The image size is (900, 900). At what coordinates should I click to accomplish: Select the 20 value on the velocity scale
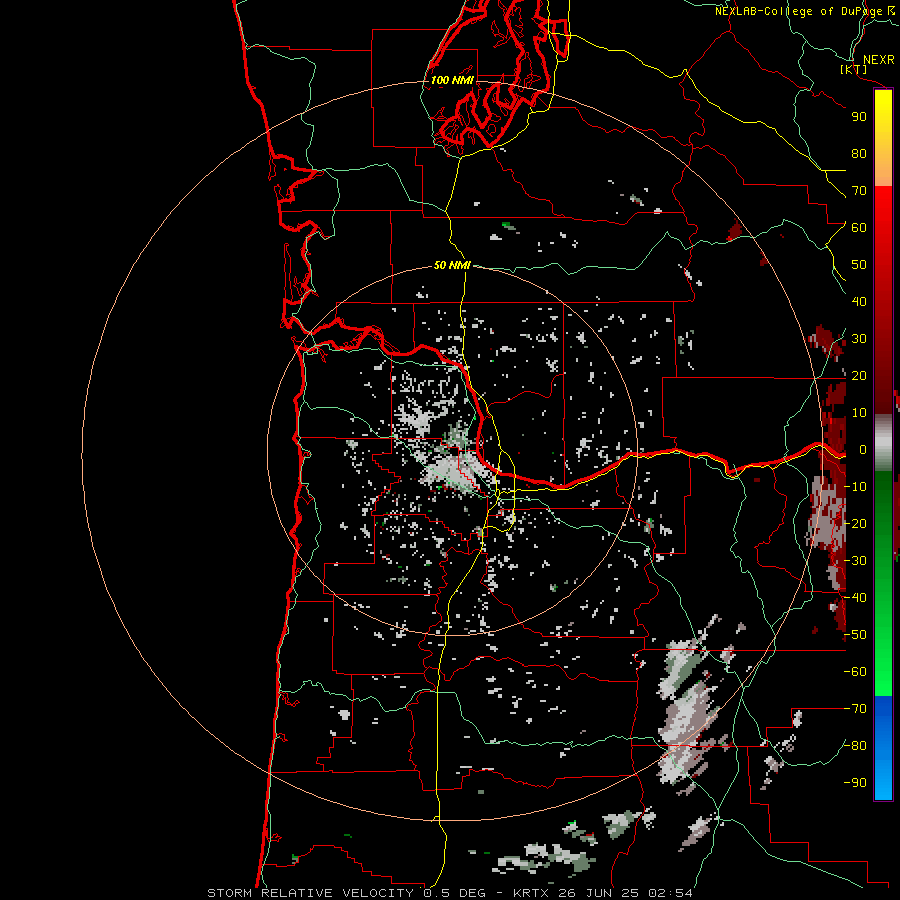point(859,376)
